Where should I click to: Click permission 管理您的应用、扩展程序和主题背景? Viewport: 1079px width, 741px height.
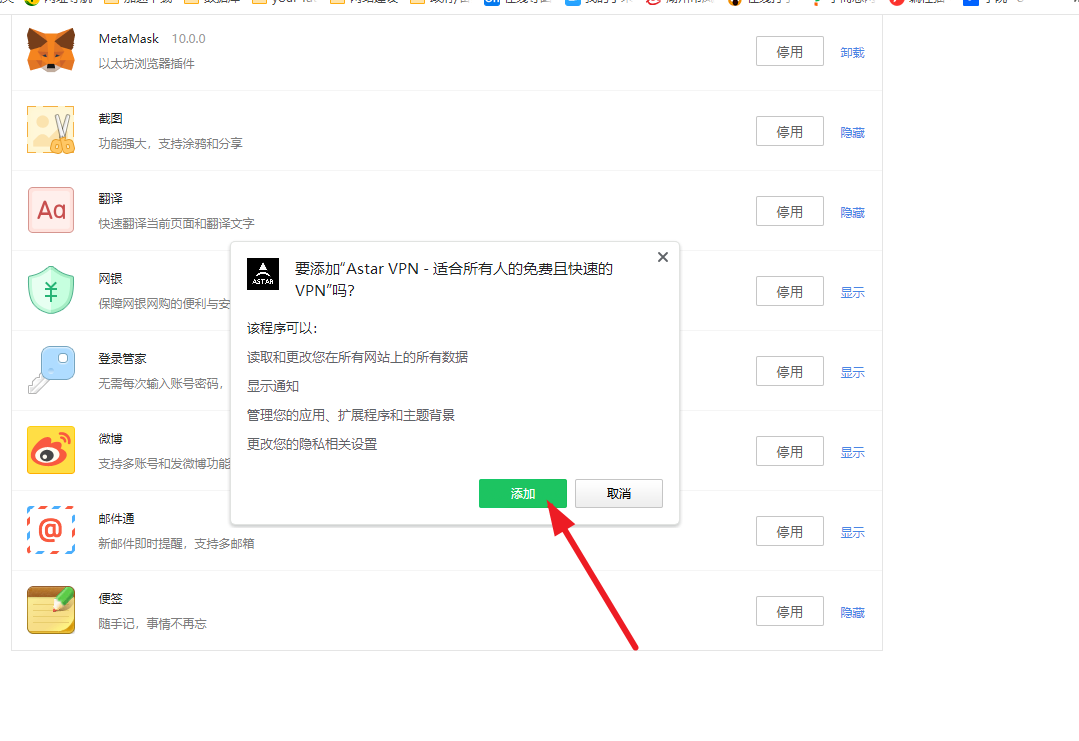coord(351,415)
